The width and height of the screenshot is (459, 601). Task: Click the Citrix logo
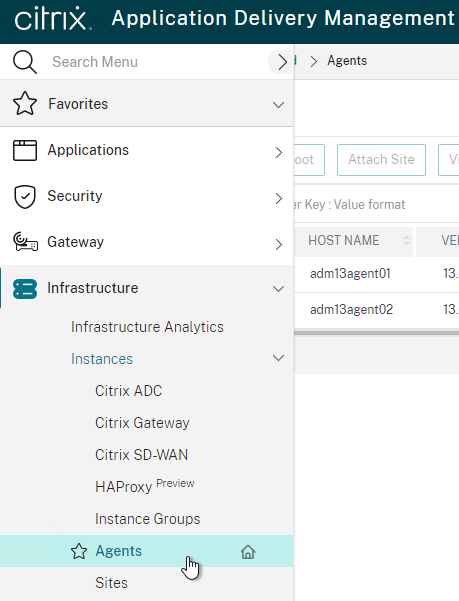[52, 18]
